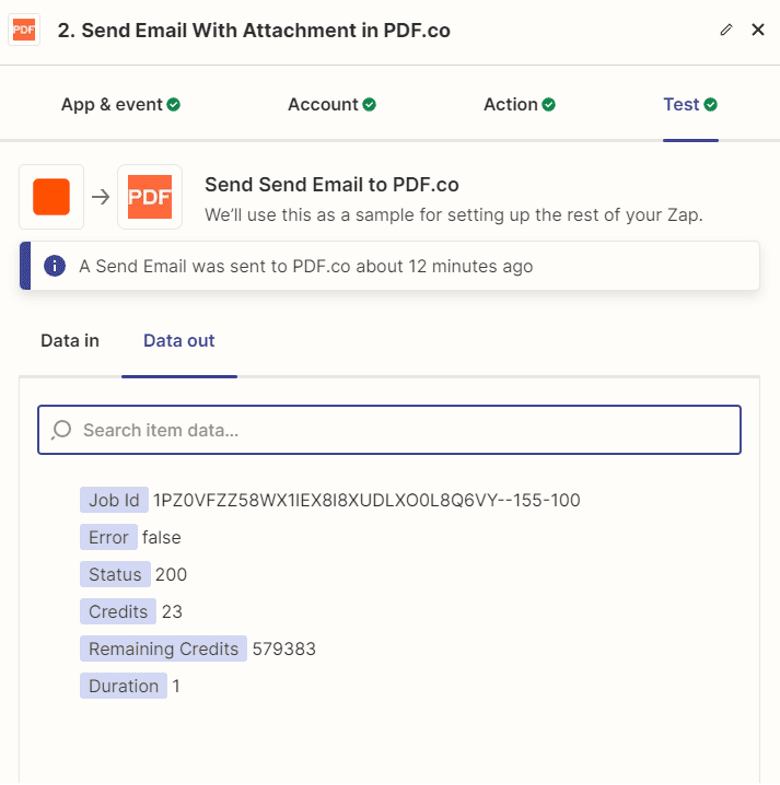Click the Duration field label
This screenshot has height=785, width=780.
tap(123, 686)
